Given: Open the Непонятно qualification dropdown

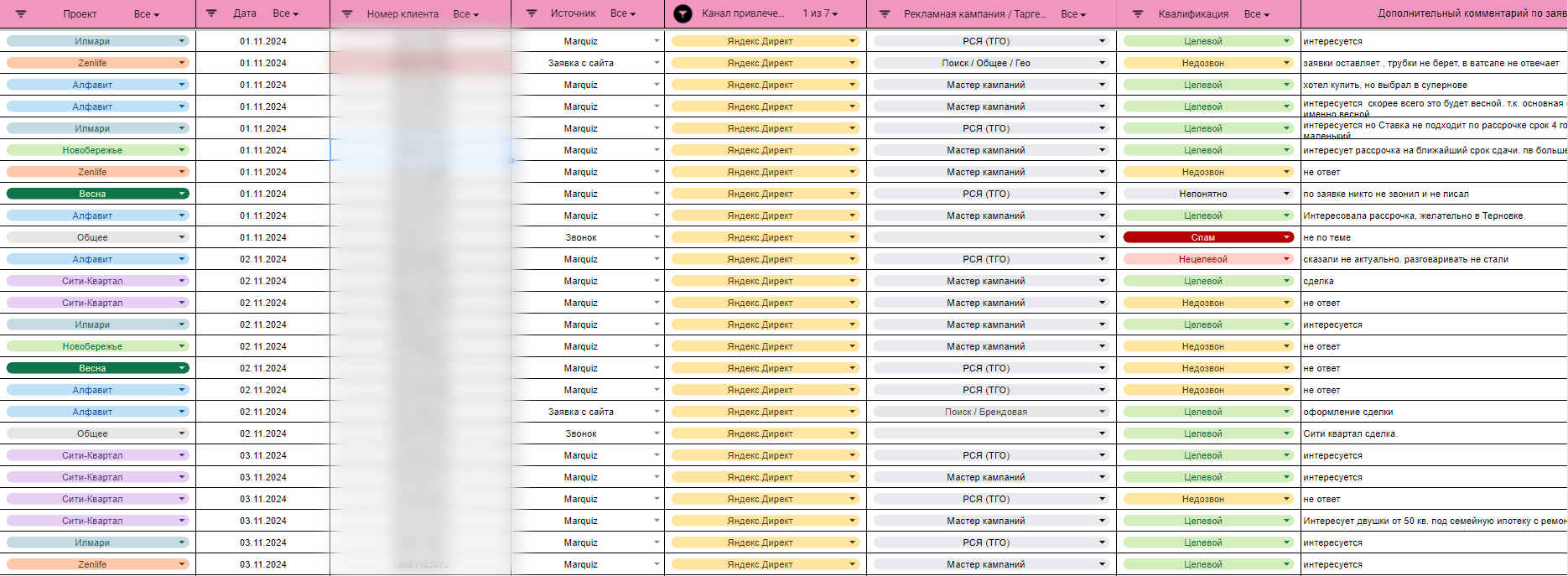Looking at the screenshot, I should click(x=1286, y=194).
